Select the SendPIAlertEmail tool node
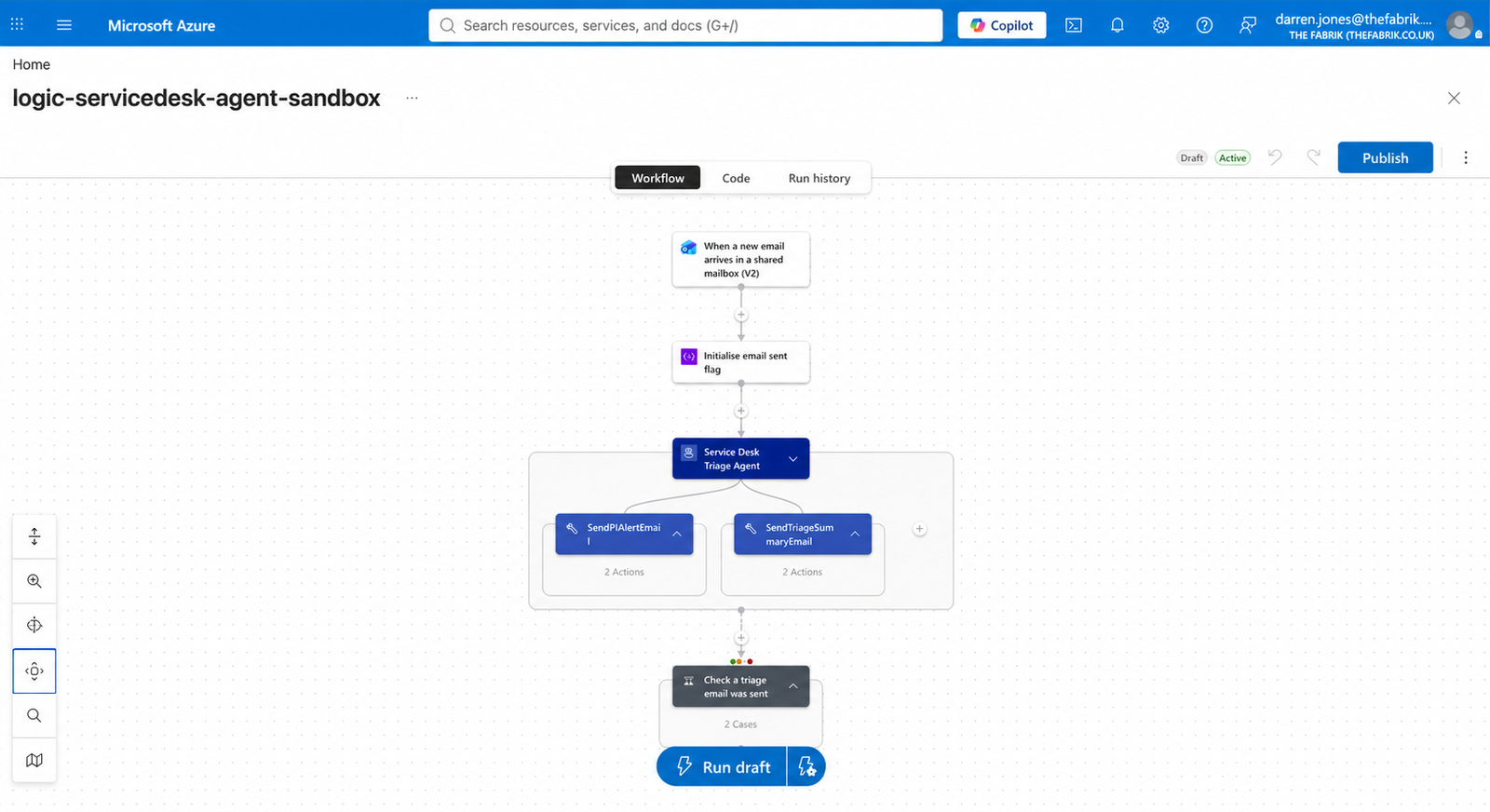Screen dimensions: 1490x812 624,534
